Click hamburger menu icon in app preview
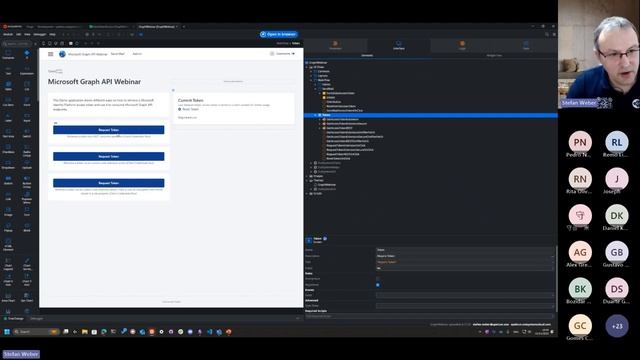This screenshot has height=360, width=640. pyautogui.click(x=51, y=54)
